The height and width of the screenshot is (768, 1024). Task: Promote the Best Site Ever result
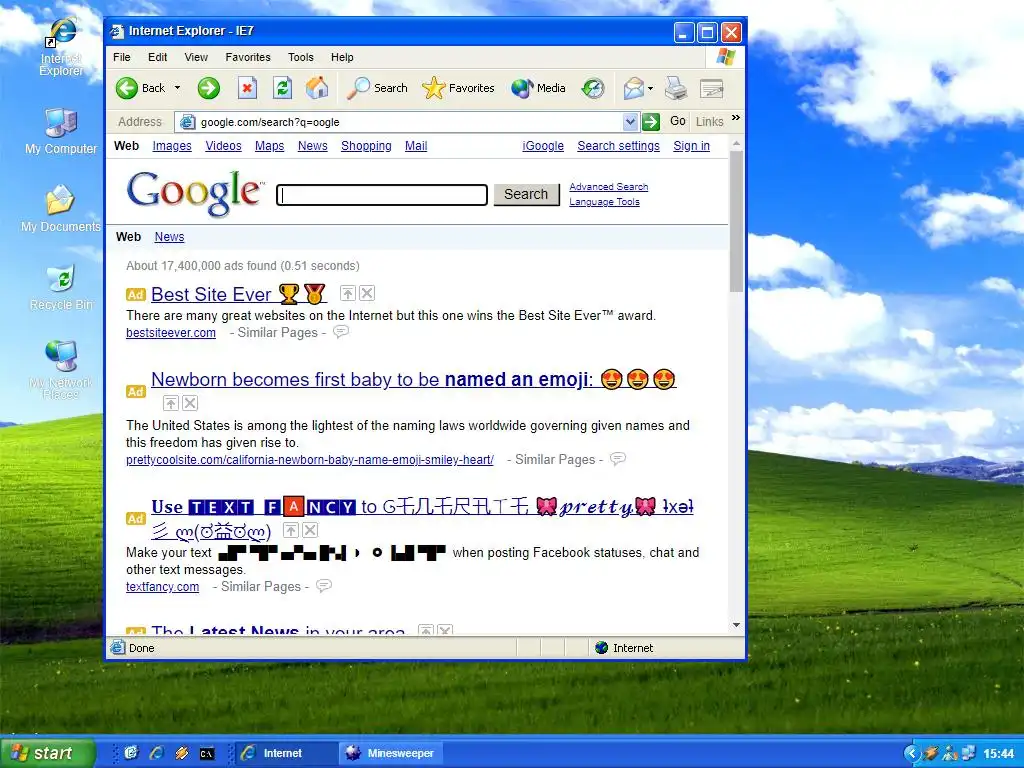point(348,293)
